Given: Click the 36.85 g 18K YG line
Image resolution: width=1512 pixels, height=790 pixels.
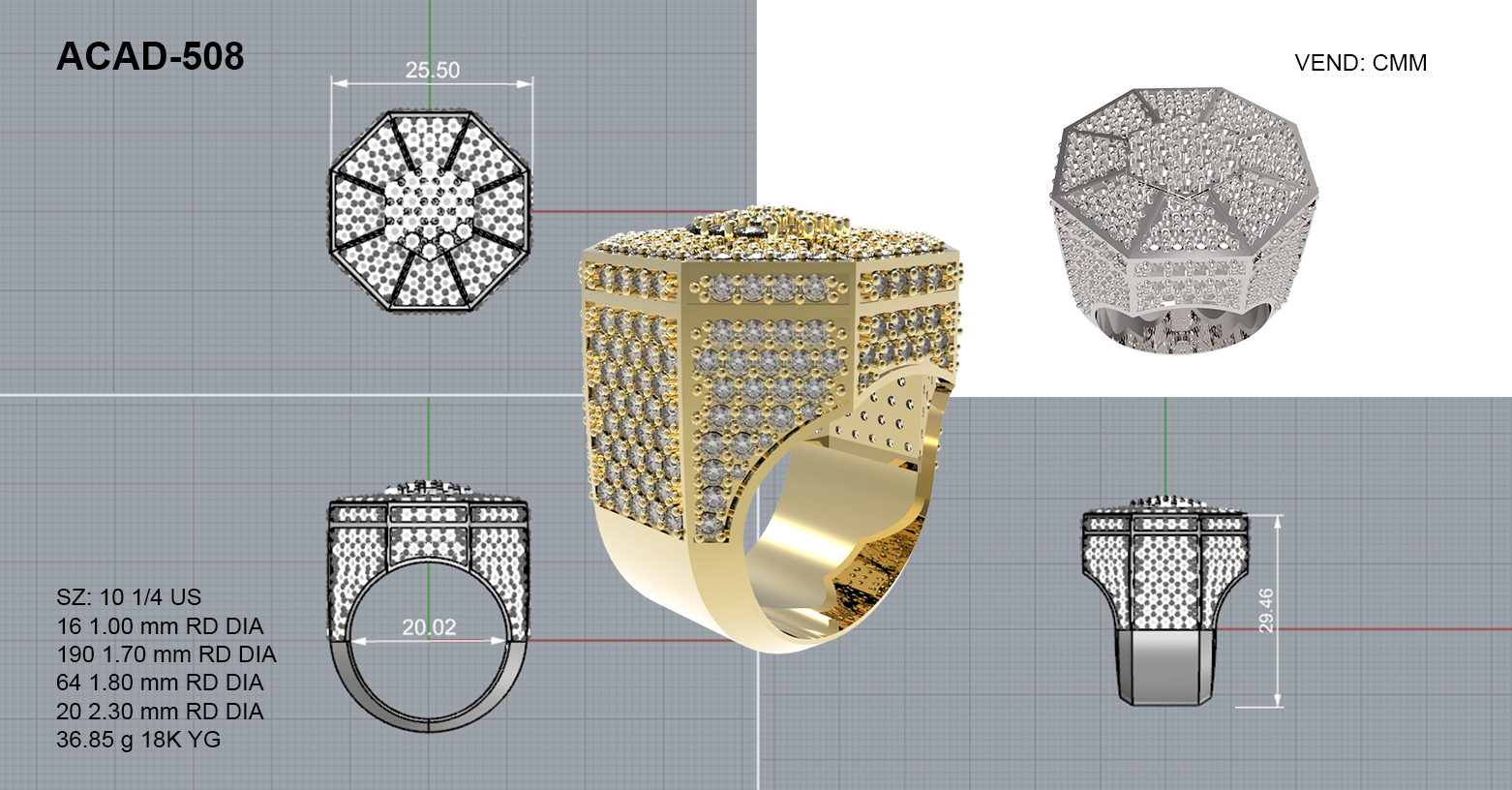Looking at the screenshot, I should tap(138, 740).
